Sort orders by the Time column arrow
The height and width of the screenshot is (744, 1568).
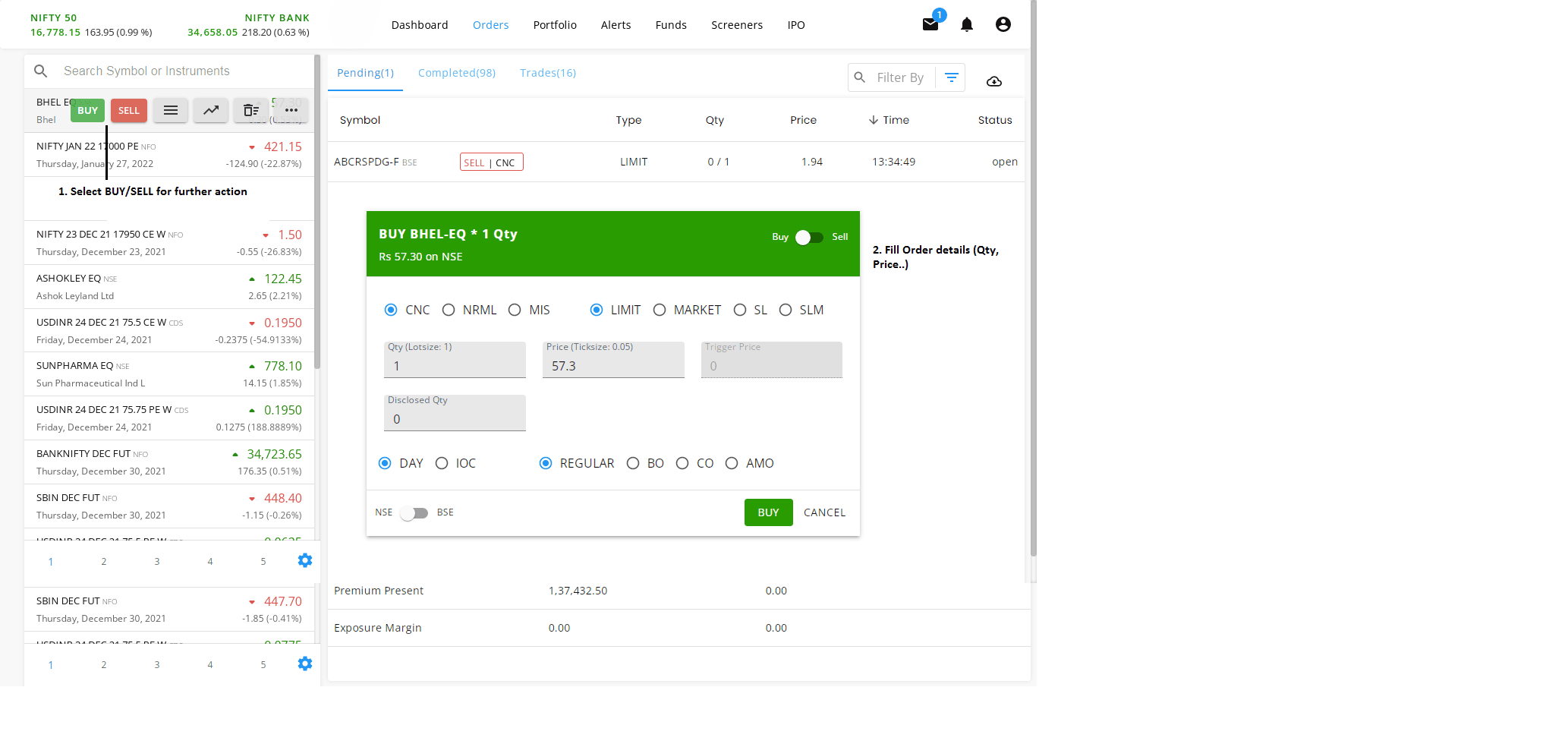pos(874,120)
